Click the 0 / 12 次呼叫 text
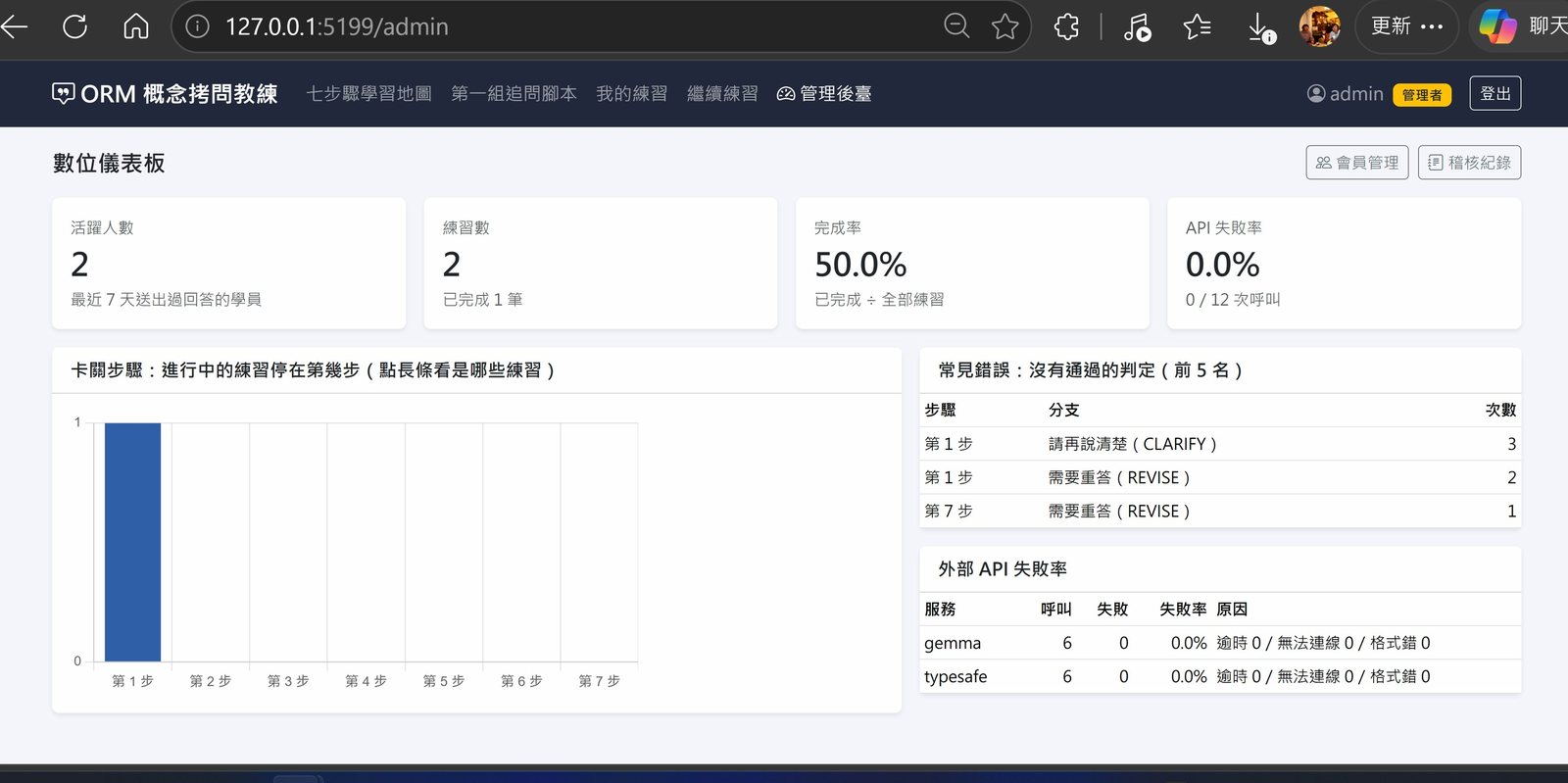Viewport: 1568px width, 783px height. point(1233,300)
